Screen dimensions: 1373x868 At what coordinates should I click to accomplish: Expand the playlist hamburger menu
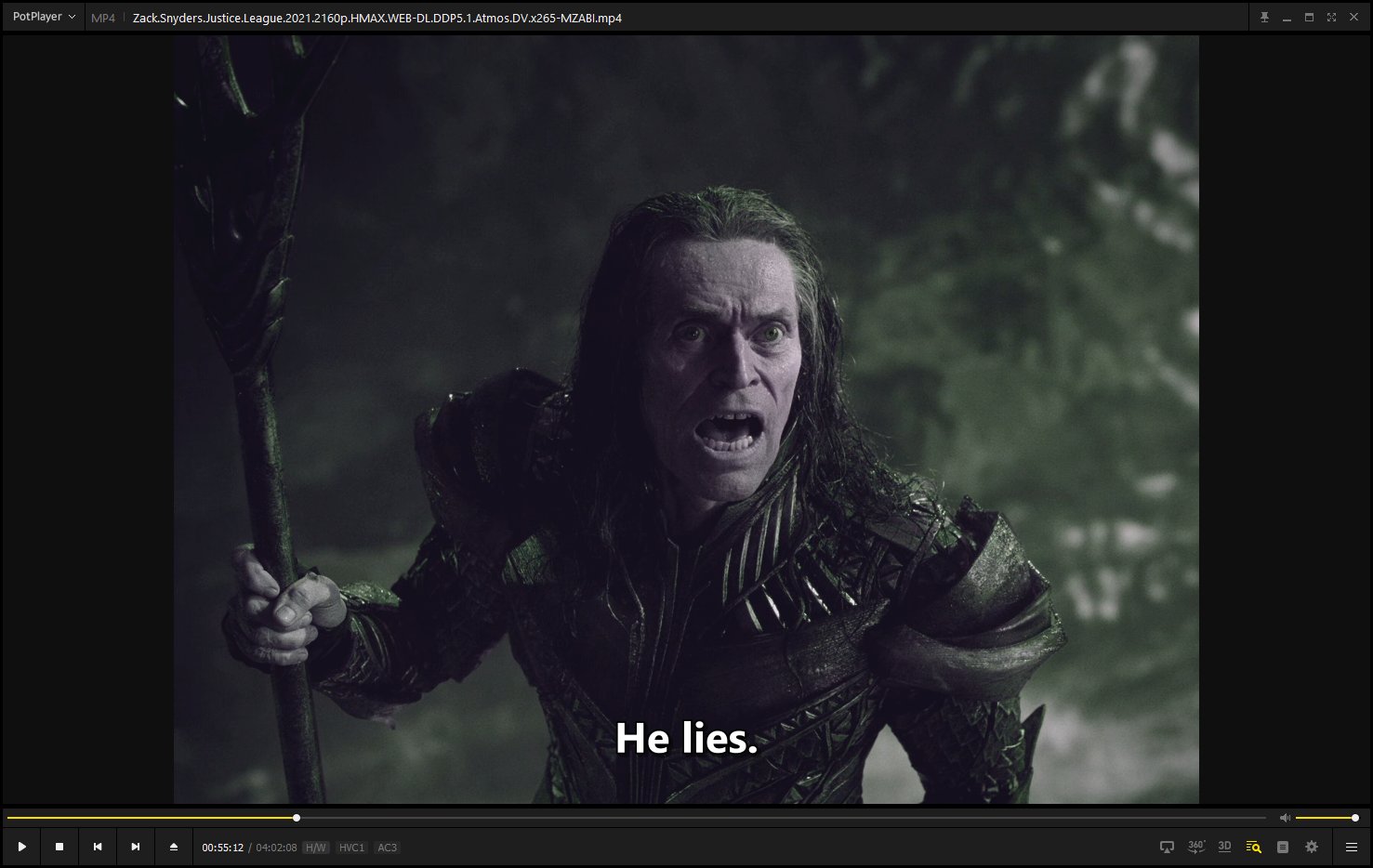click(1352, 847)
